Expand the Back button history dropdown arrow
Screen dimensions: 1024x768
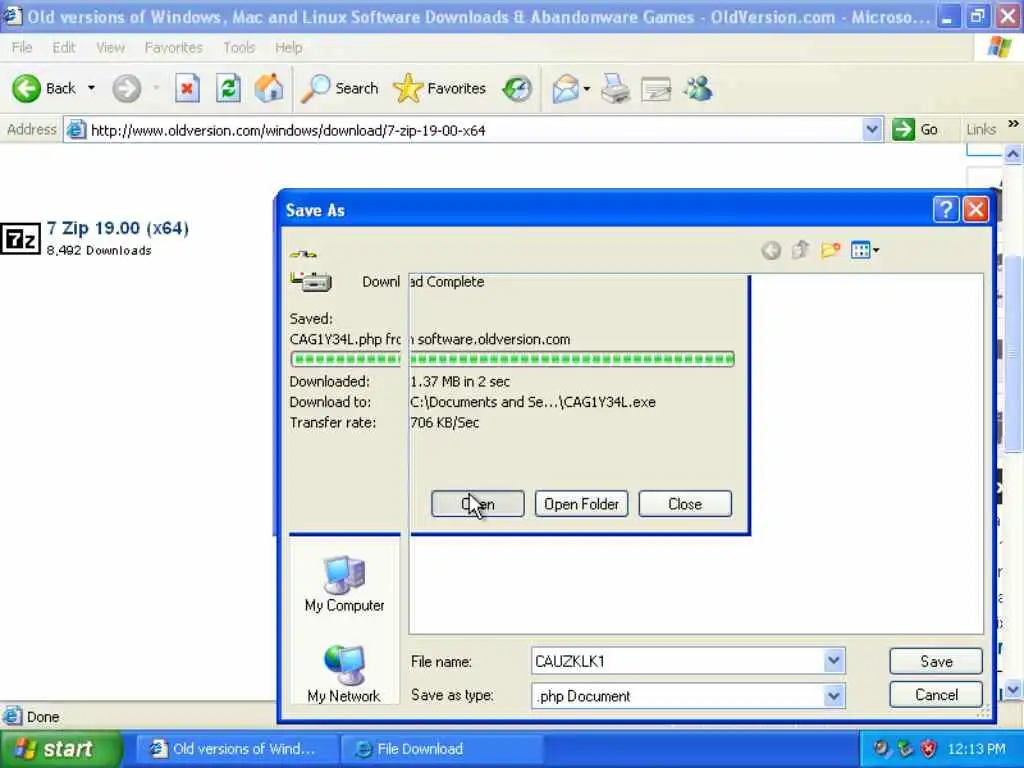(x=91, y=88)
